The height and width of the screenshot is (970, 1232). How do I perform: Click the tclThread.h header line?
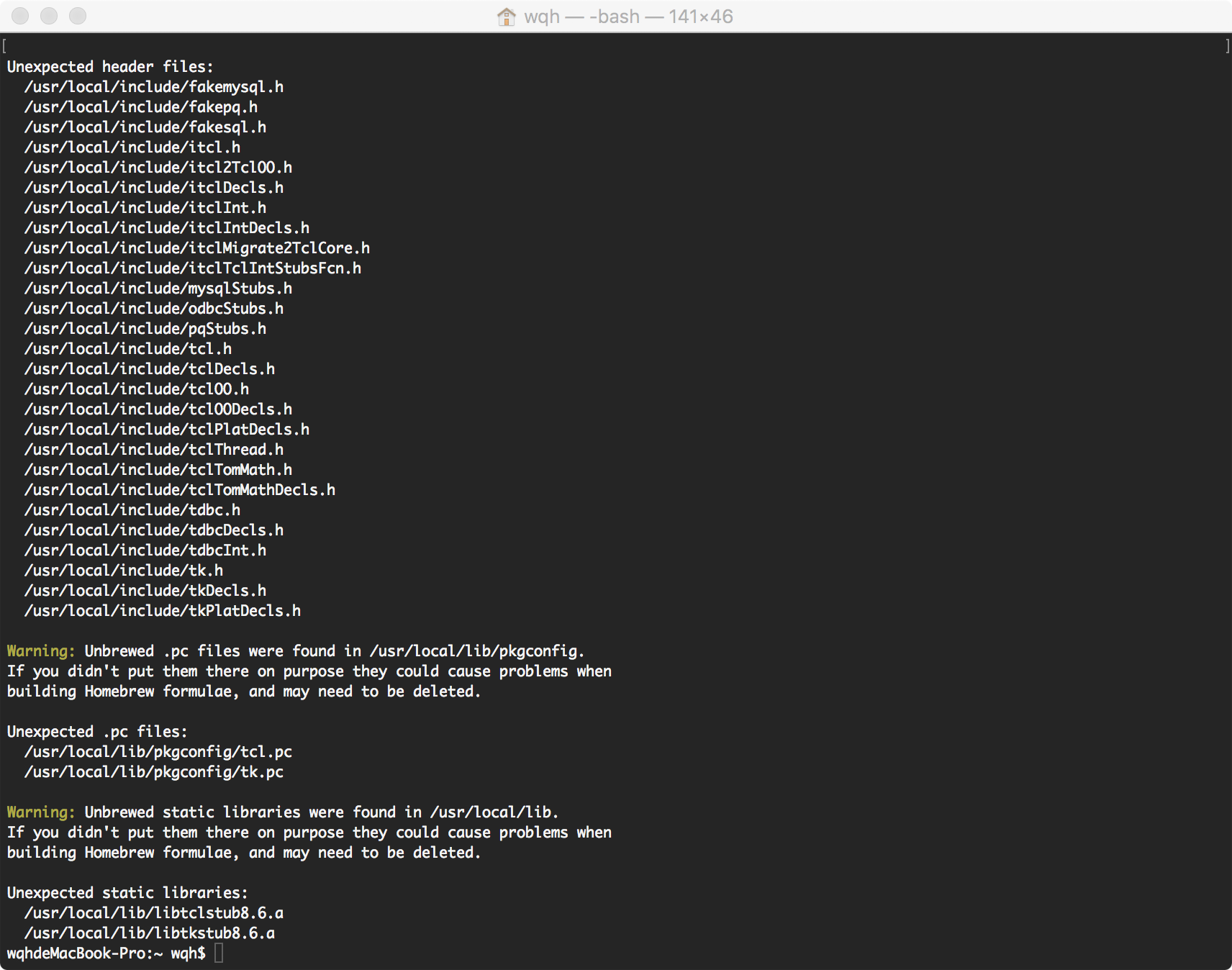click(154, 450)
